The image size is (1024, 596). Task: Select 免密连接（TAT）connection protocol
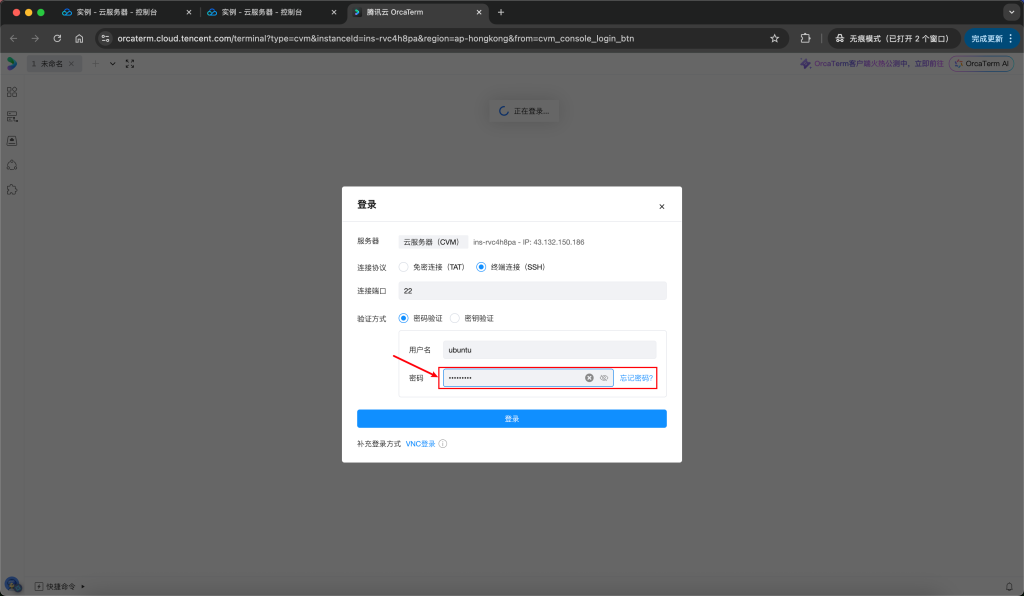(404, 266)
